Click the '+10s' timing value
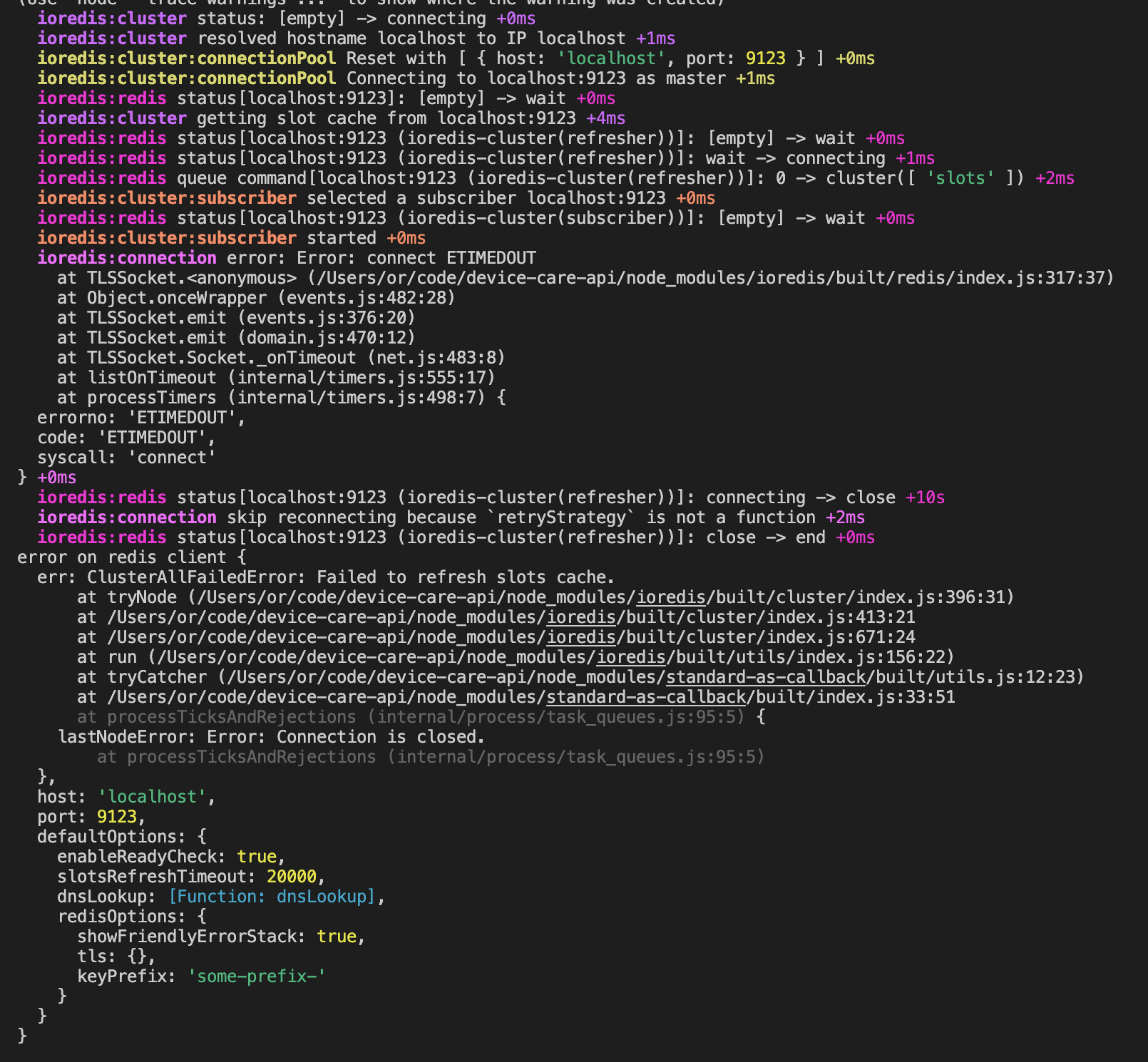The height and width of the screenshot is (1062, 1148). pos(925,498)
